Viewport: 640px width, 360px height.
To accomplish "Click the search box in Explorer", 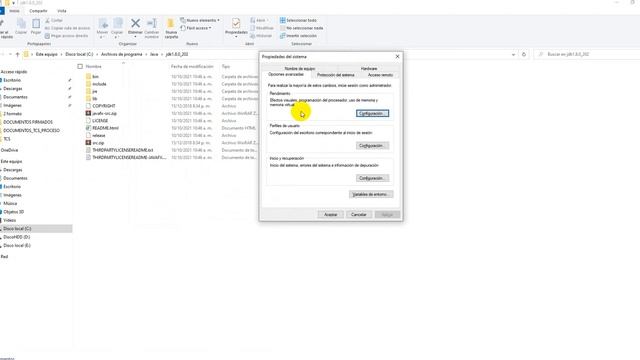I will tap(588, 54).
